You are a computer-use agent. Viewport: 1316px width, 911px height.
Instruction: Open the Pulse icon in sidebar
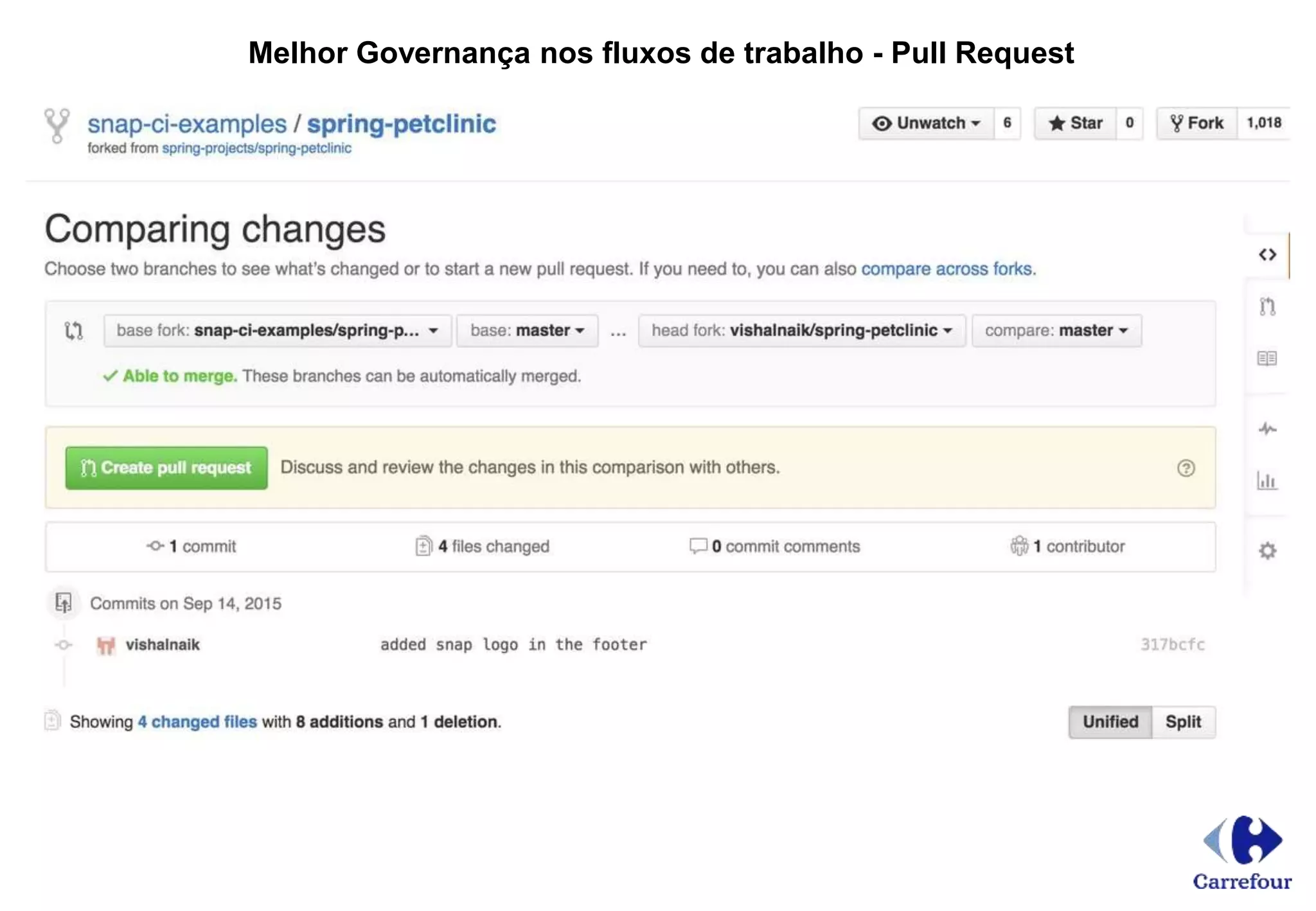(1267, 429)
